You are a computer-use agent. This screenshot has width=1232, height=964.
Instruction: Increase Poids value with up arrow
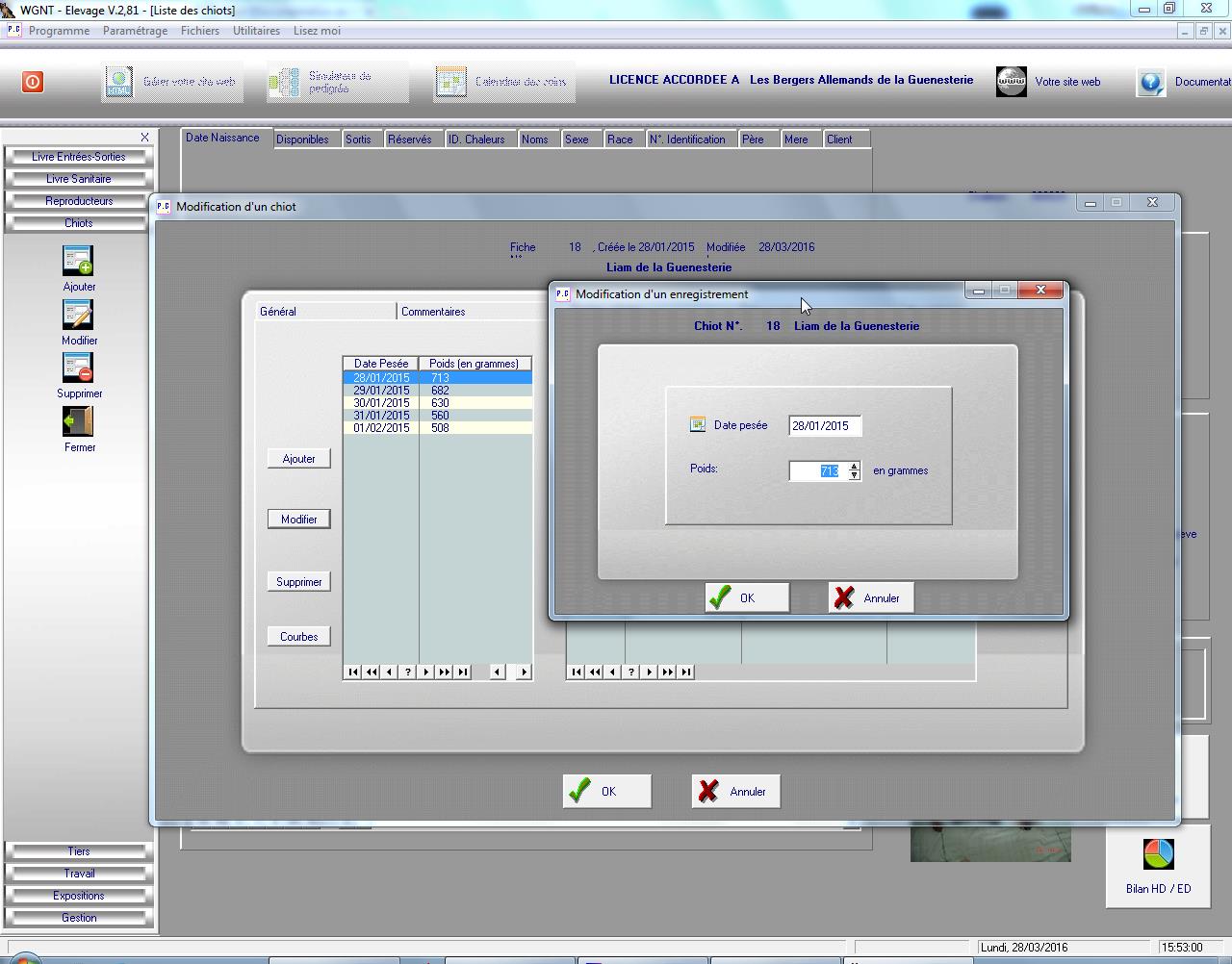pos(854,466)
